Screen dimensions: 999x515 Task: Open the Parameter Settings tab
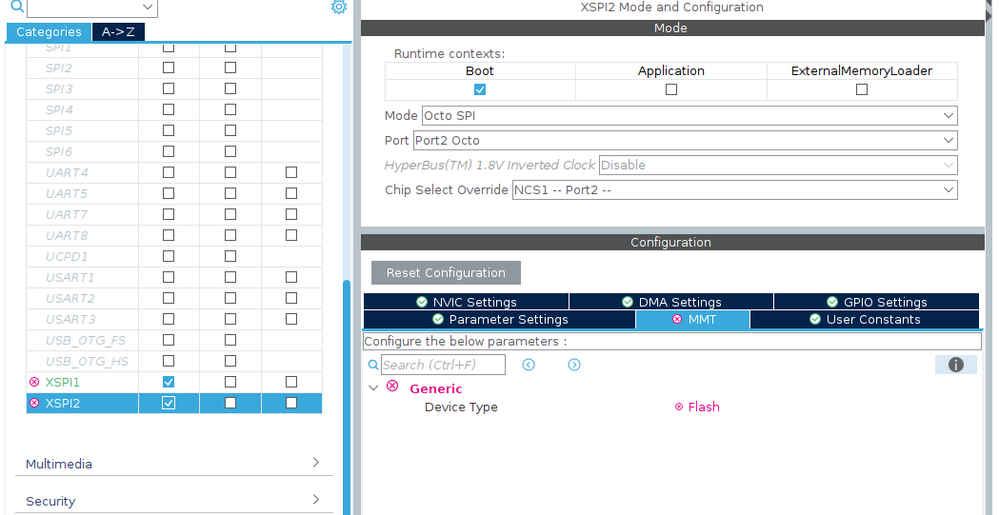(x=500, y=319)
